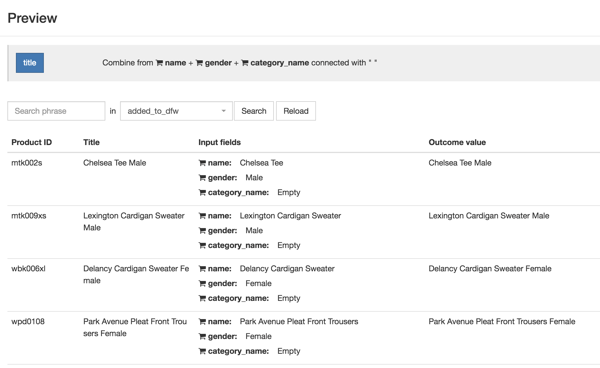Click the Product ID column header
The image size is (600, 368).
point(31,142)
